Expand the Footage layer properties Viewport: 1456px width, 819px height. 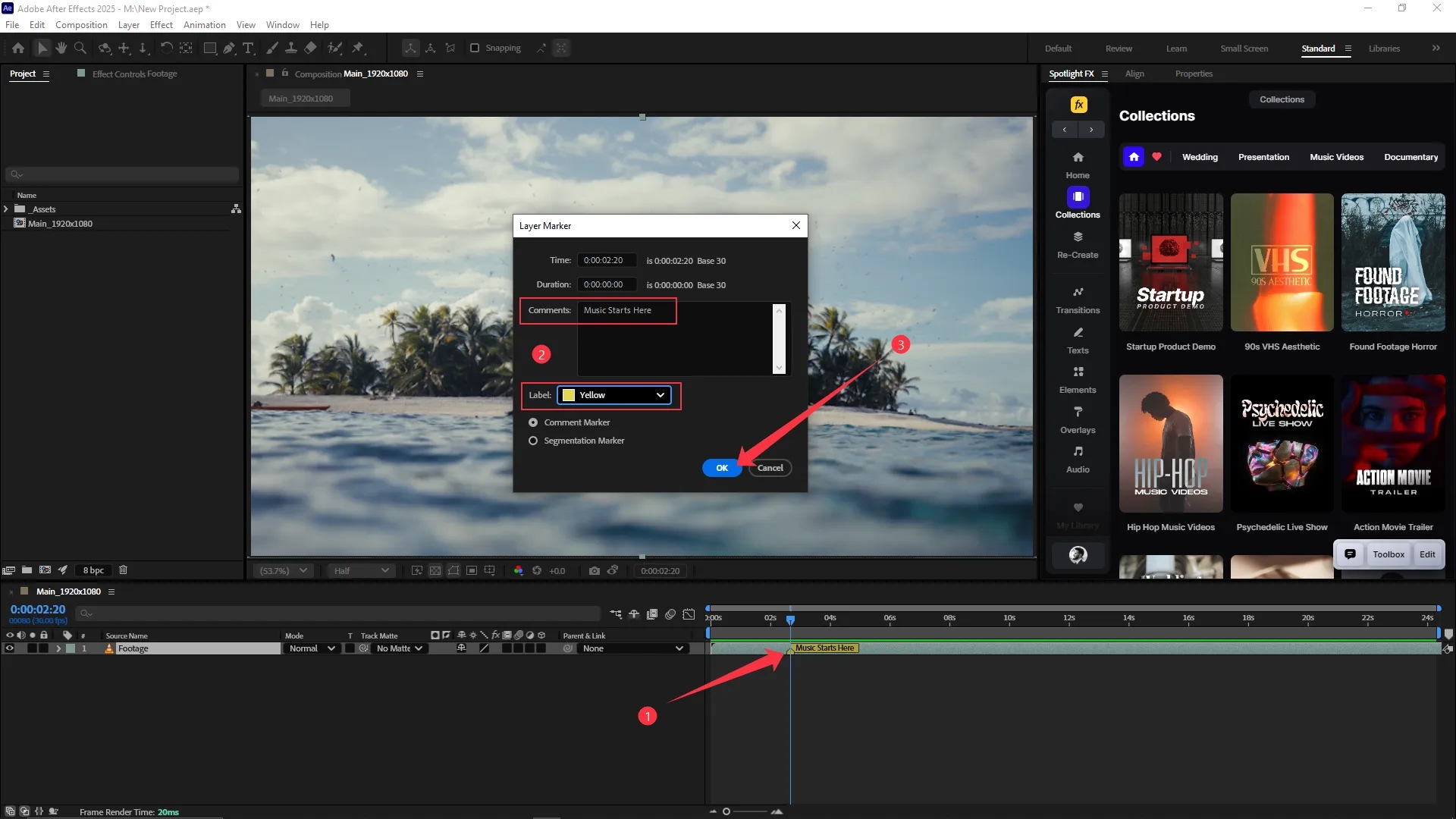point(58,648)
